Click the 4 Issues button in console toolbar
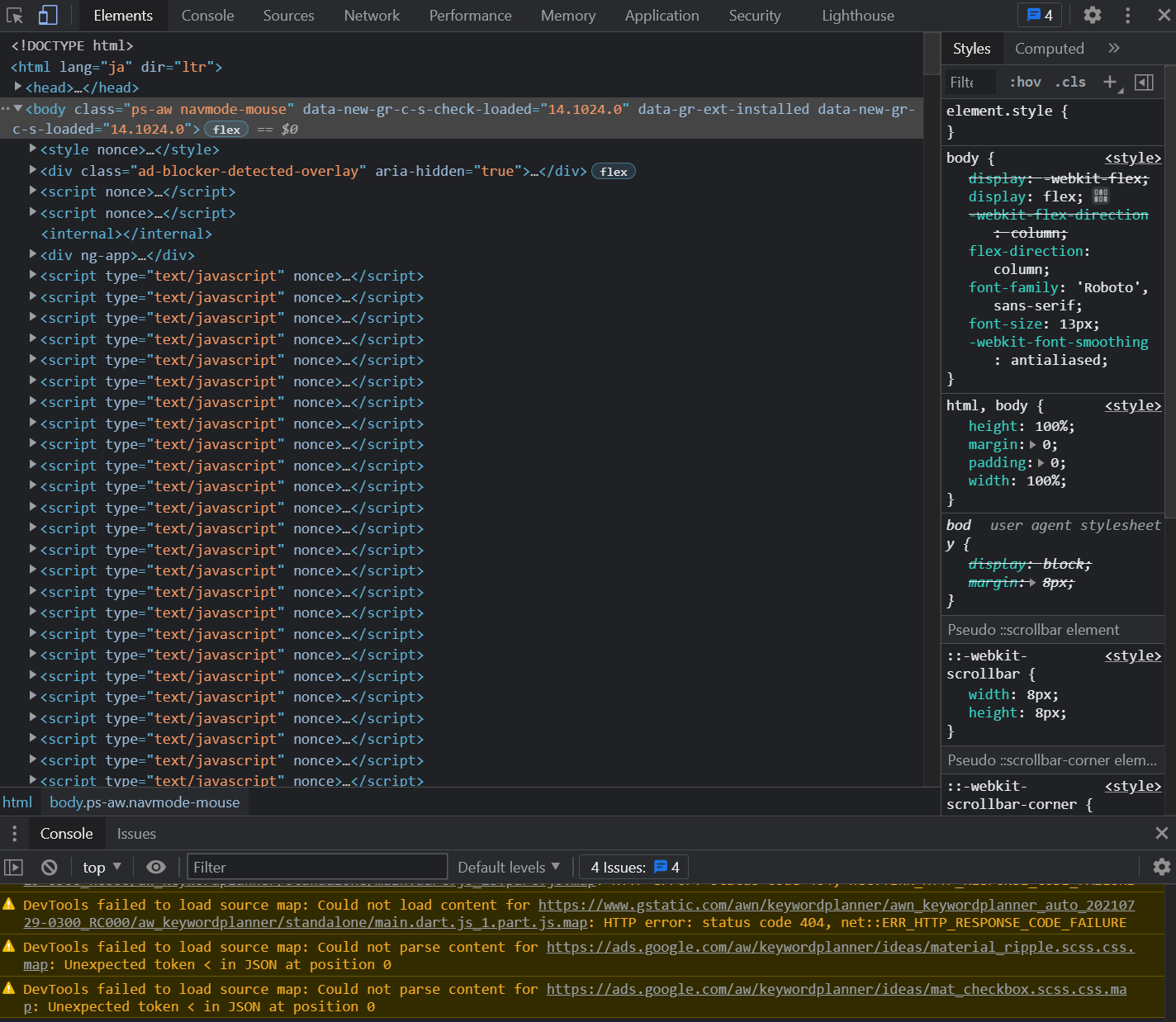This screenshot has height=1022, width=1176. click(634, 867)
